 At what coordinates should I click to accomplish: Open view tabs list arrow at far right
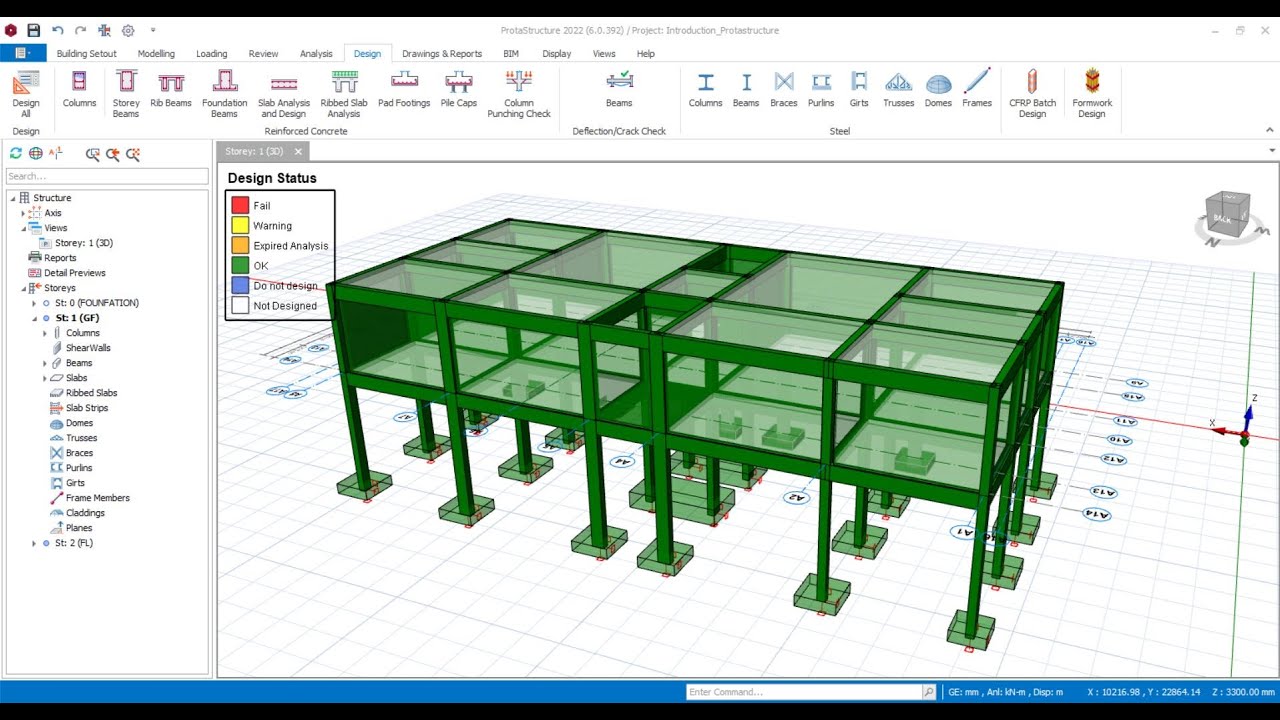1272,151
